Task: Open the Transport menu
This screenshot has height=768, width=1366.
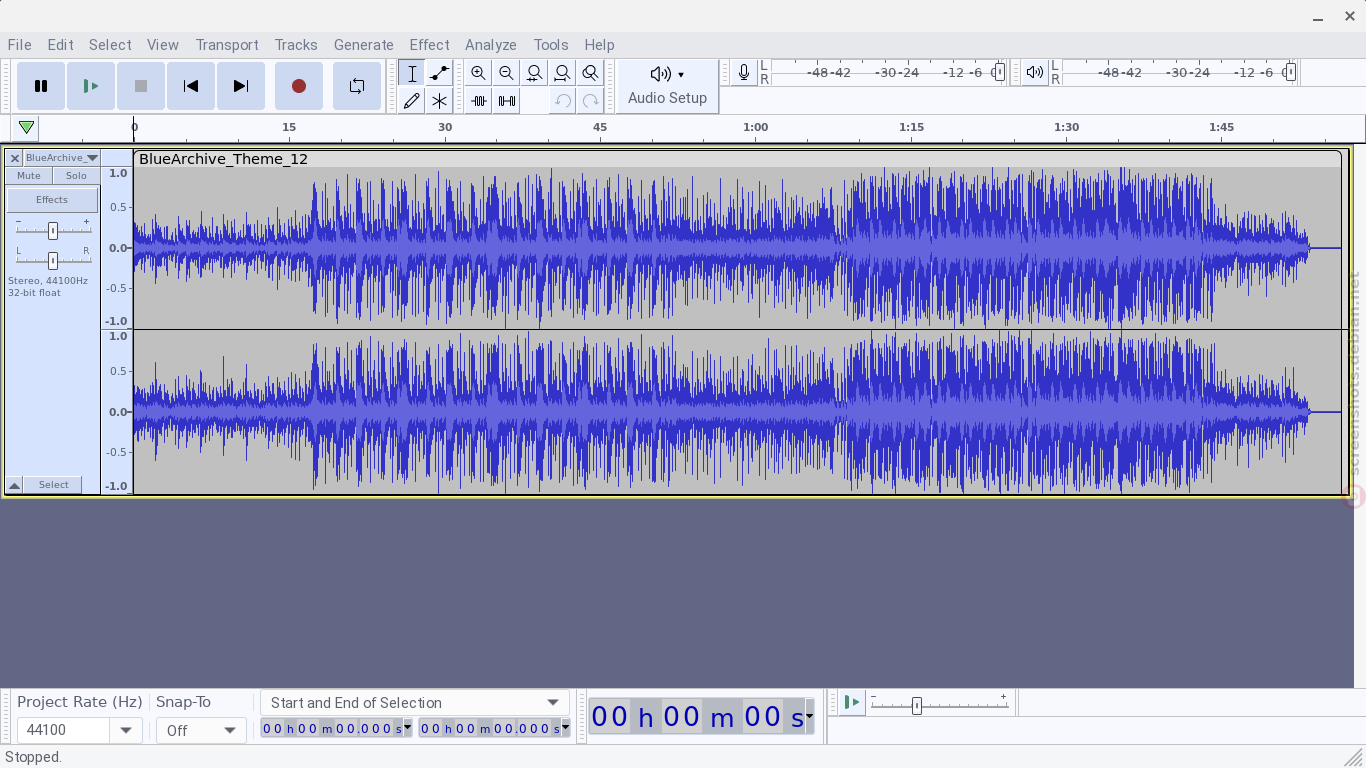Action: 227,45
